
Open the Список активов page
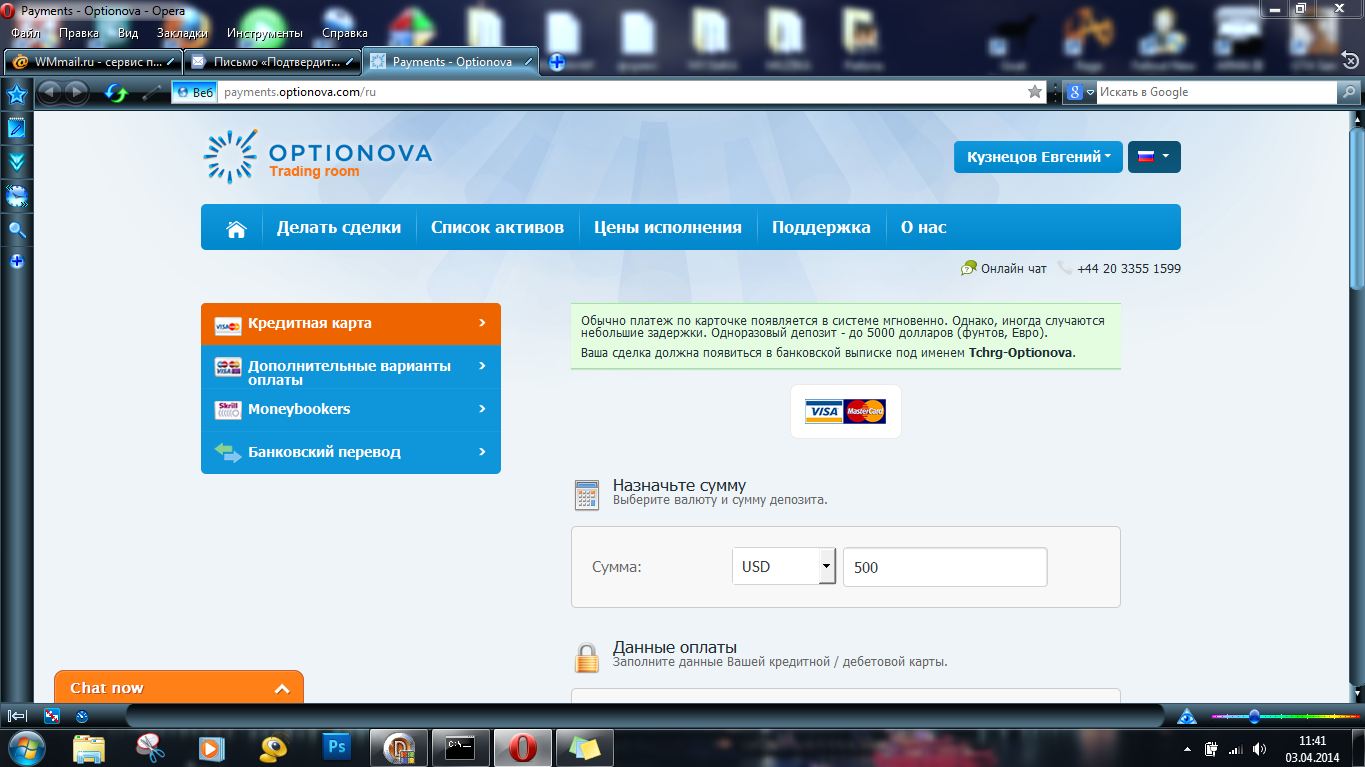point(497,227)
